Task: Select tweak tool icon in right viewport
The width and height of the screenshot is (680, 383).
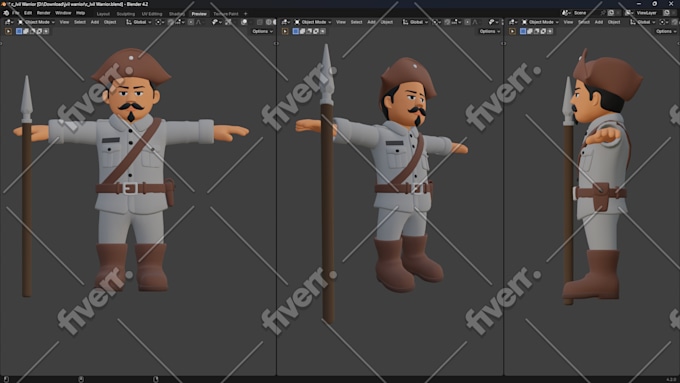Action: click(512, 31)
